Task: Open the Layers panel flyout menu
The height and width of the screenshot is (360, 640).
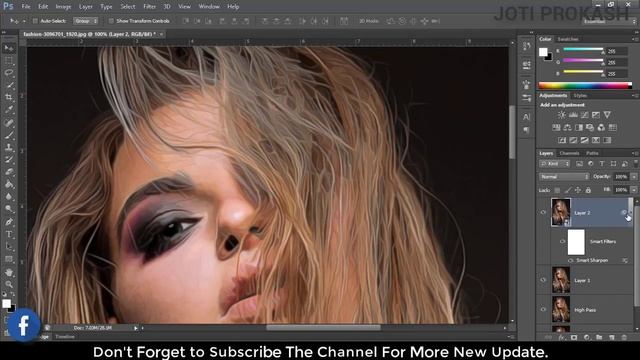Action: [x=635, y=153]
